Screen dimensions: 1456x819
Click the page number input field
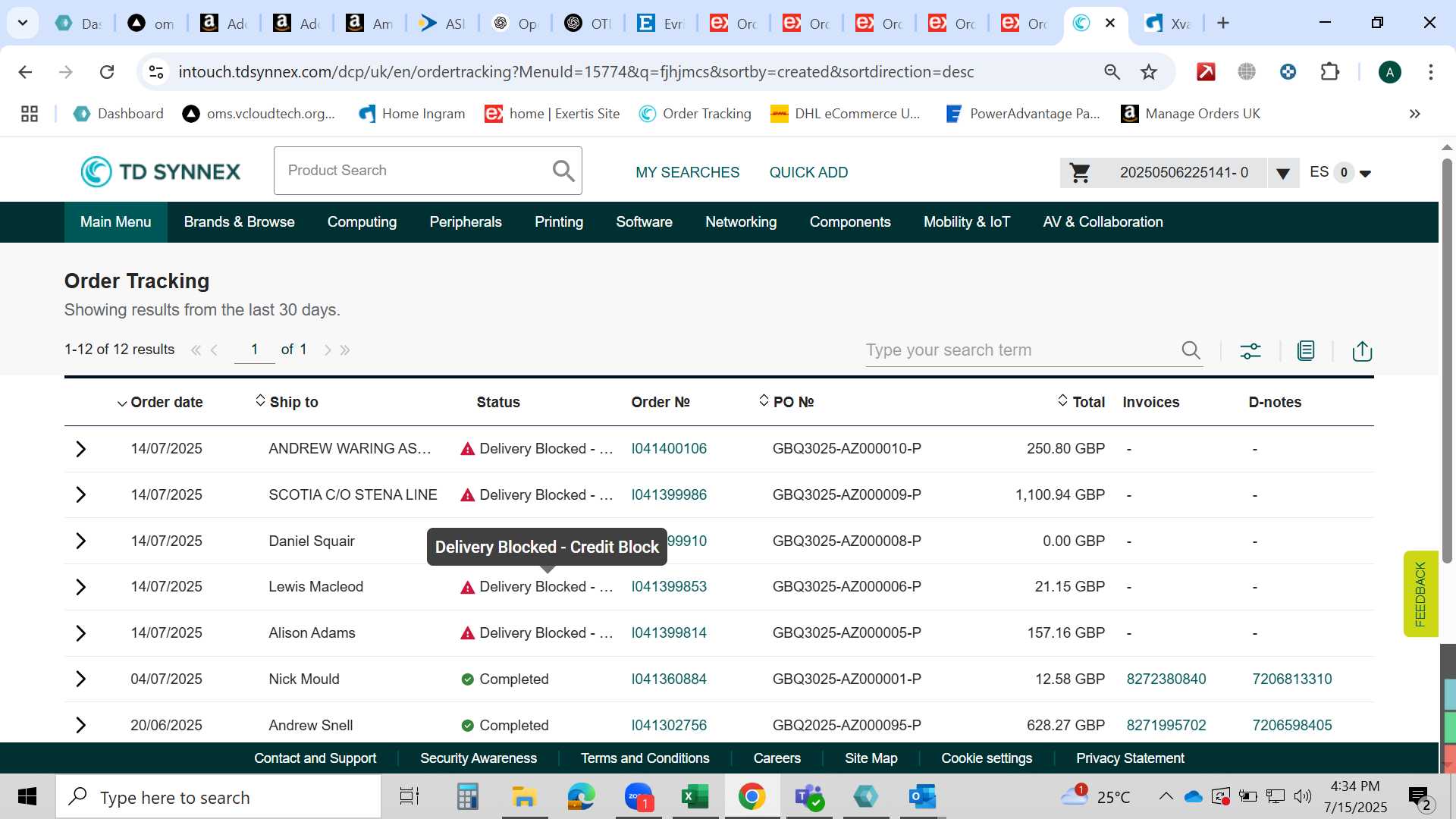click(255, 350)
